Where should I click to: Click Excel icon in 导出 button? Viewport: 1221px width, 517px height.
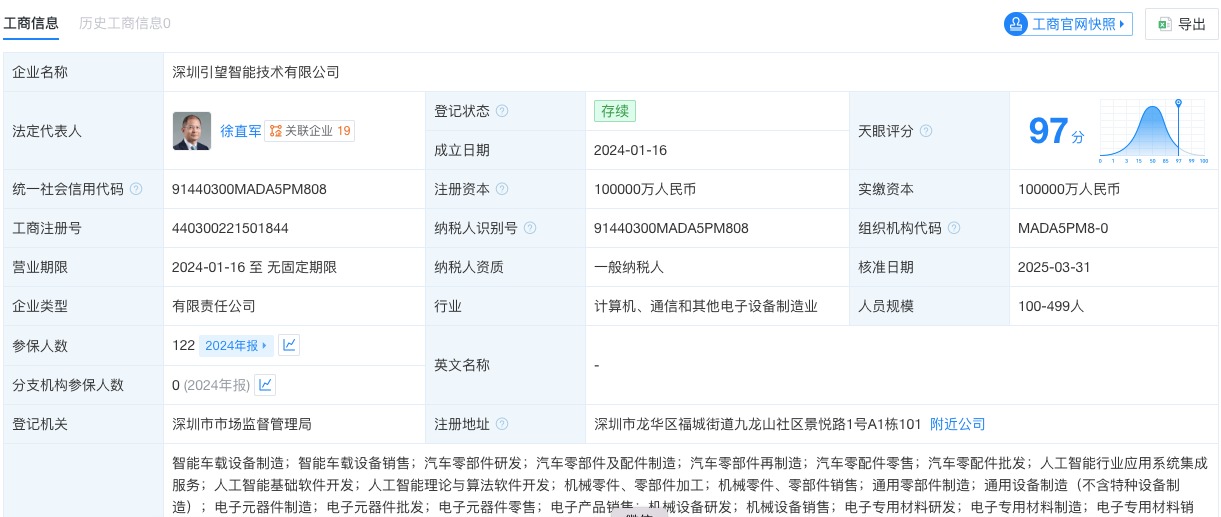pos(1164,24)
